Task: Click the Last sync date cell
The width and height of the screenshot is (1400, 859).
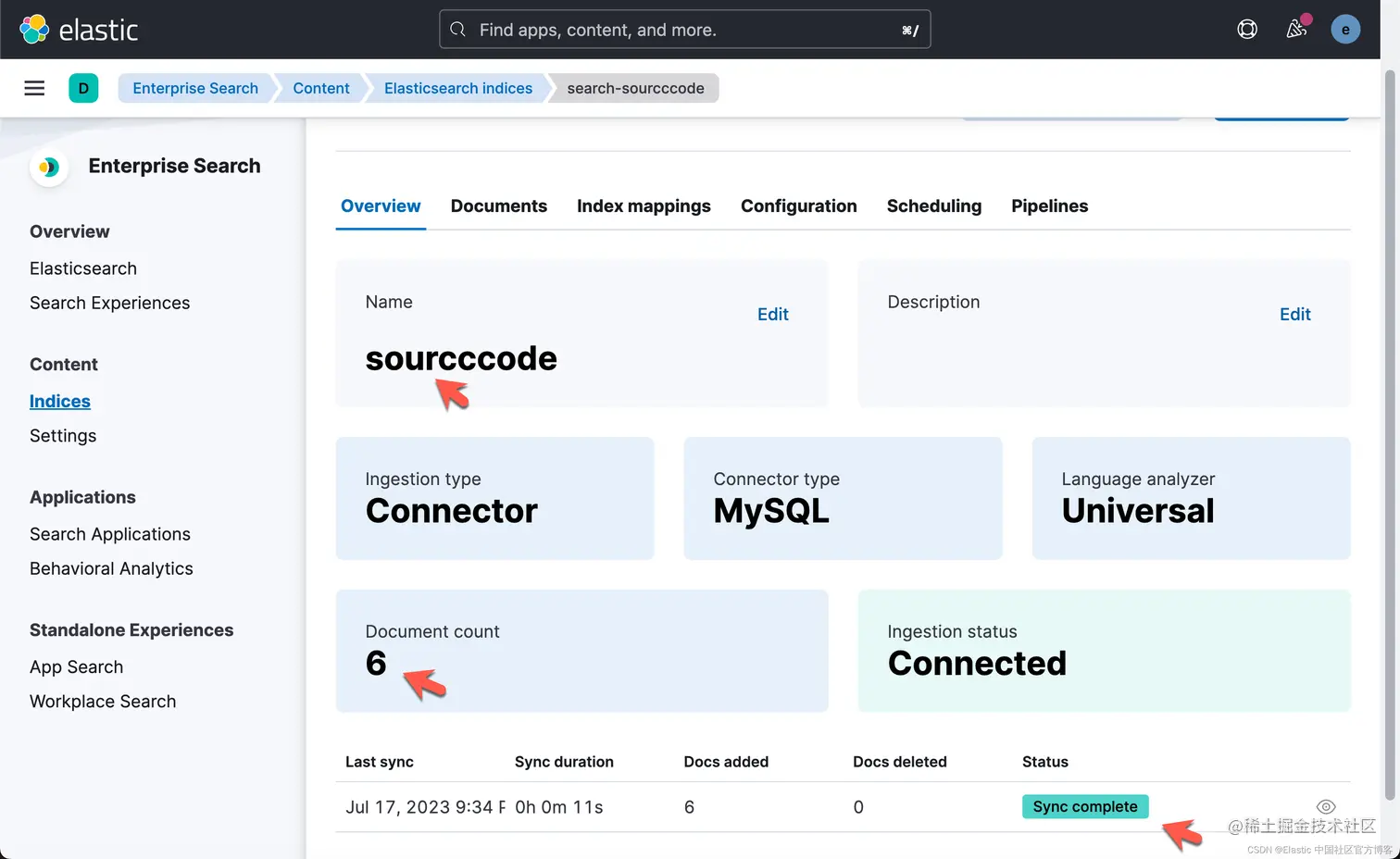Action: click(425, 806)
